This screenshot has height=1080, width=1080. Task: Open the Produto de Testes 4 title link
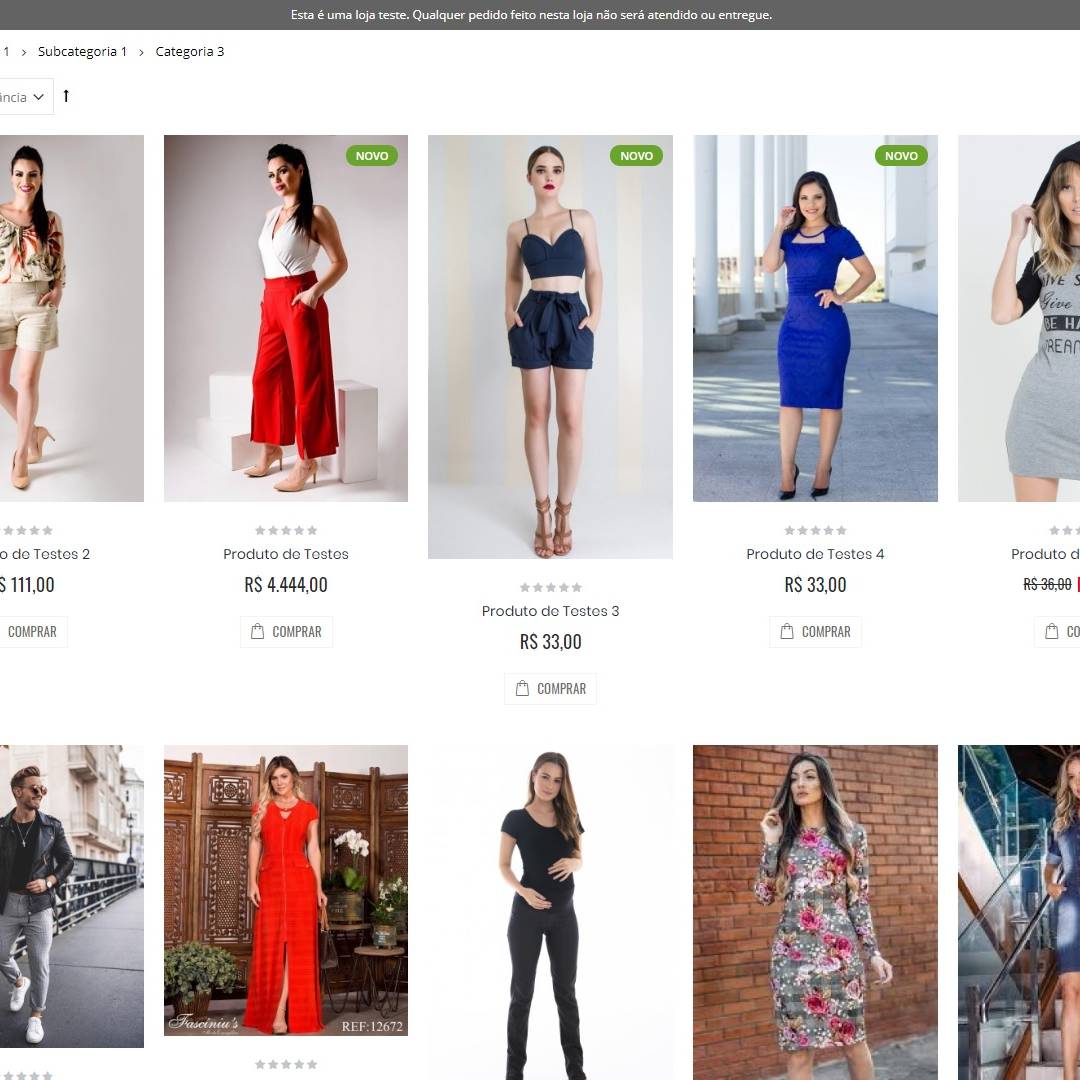(x=815, y=554)
